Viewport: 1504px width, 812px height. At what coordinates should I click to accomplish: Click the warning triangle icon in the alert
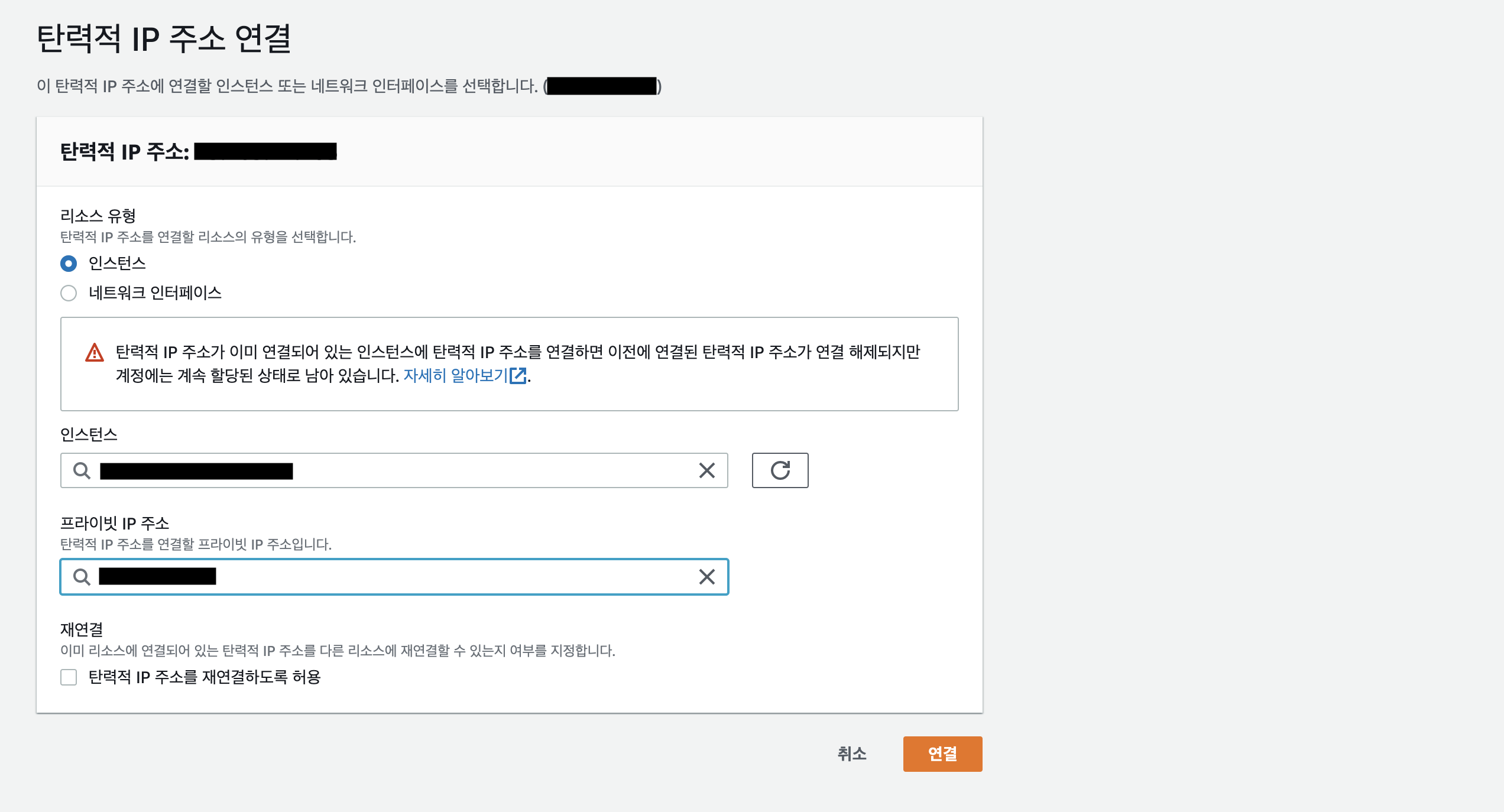(x=95, y=353)
